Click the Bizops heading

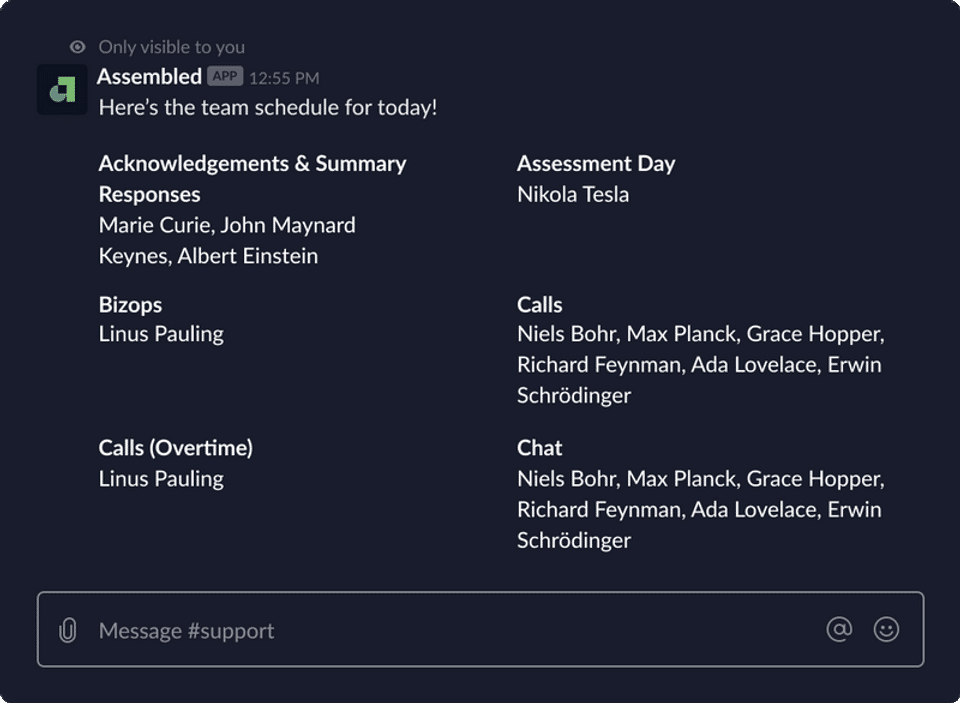(130, 304)
